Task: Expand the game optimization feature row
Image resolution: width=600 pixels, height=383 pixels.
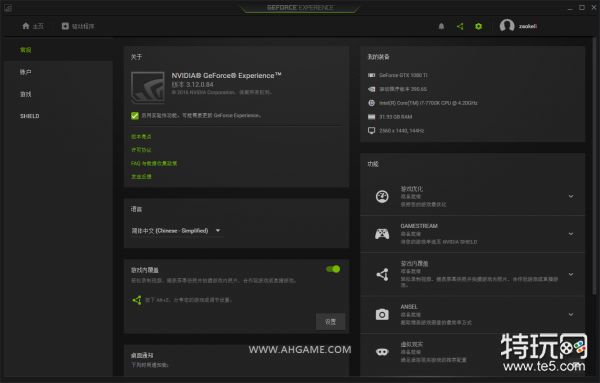Action: tap(571, 196)
